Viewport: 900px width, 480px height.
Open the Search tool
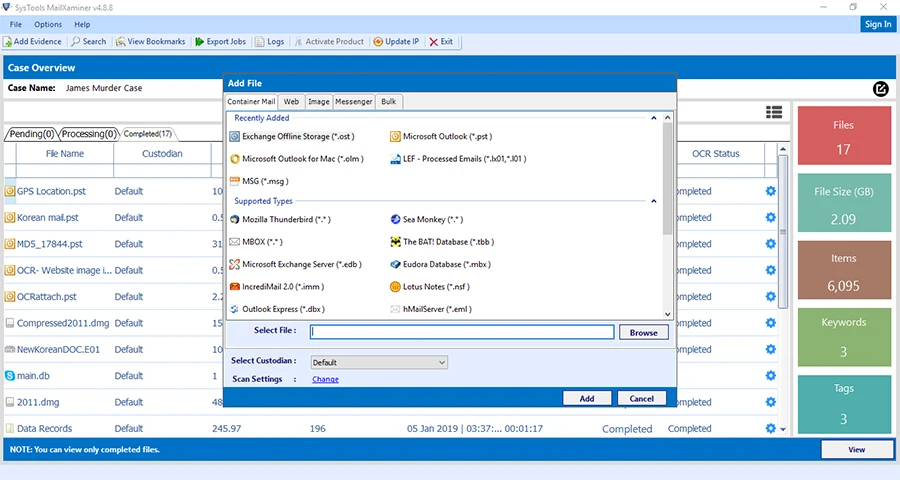tap(89, 41)
